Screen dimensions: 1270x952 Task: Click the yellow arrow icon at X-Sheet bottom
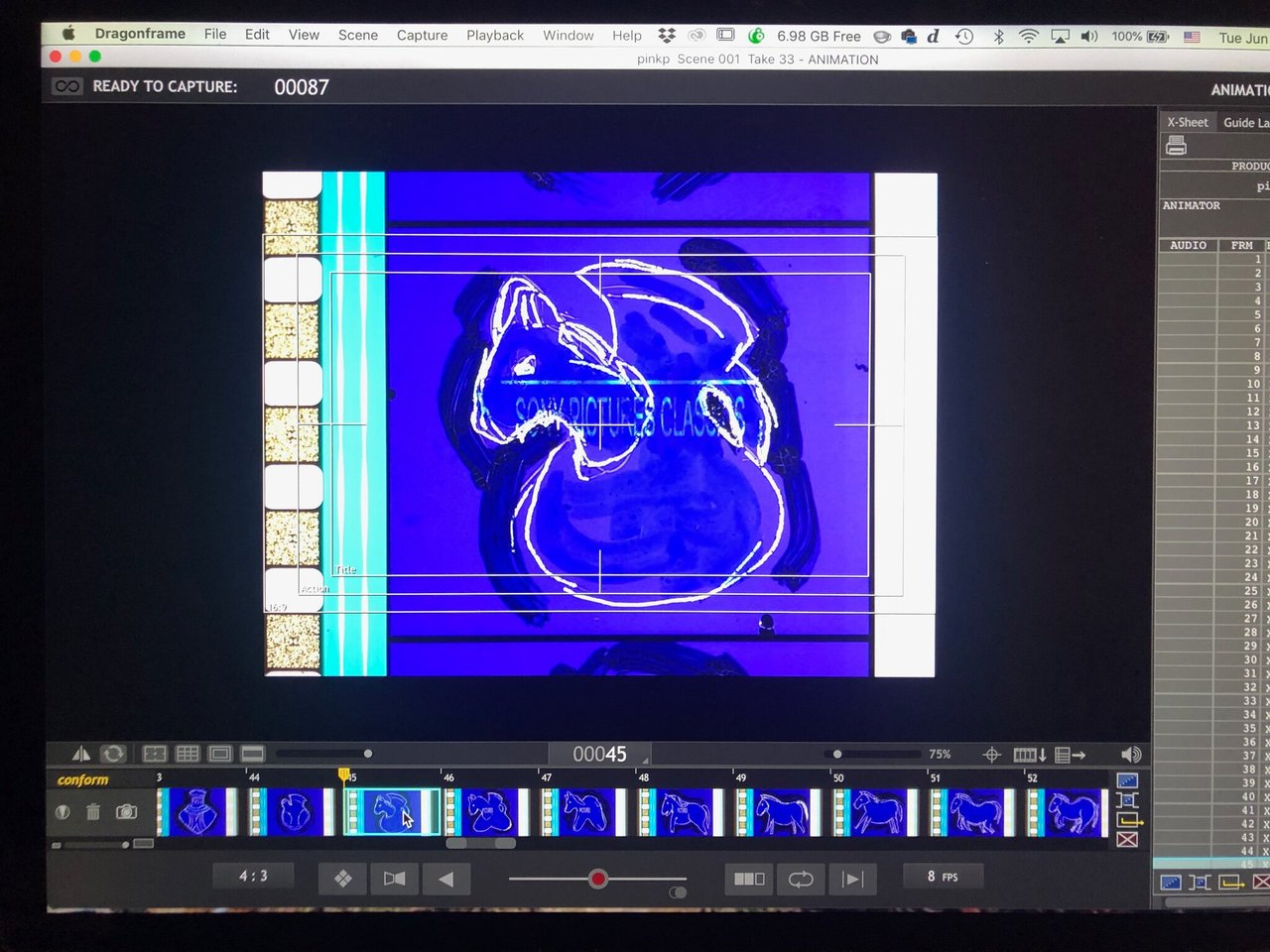[1231, 882]
